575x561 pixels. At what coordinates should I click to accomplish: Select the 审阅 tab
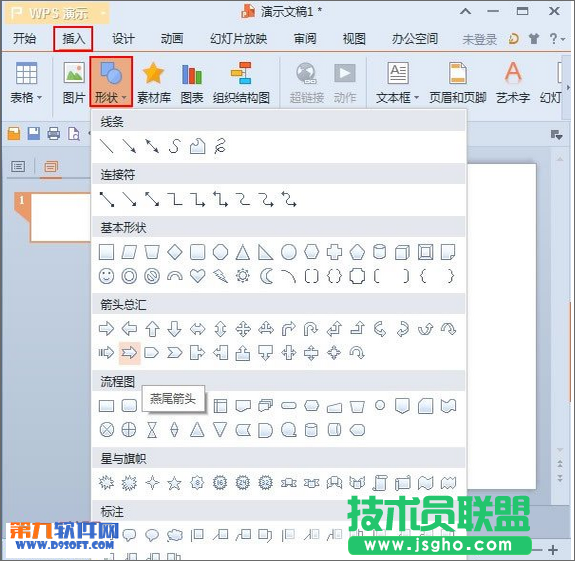(305, 38)
